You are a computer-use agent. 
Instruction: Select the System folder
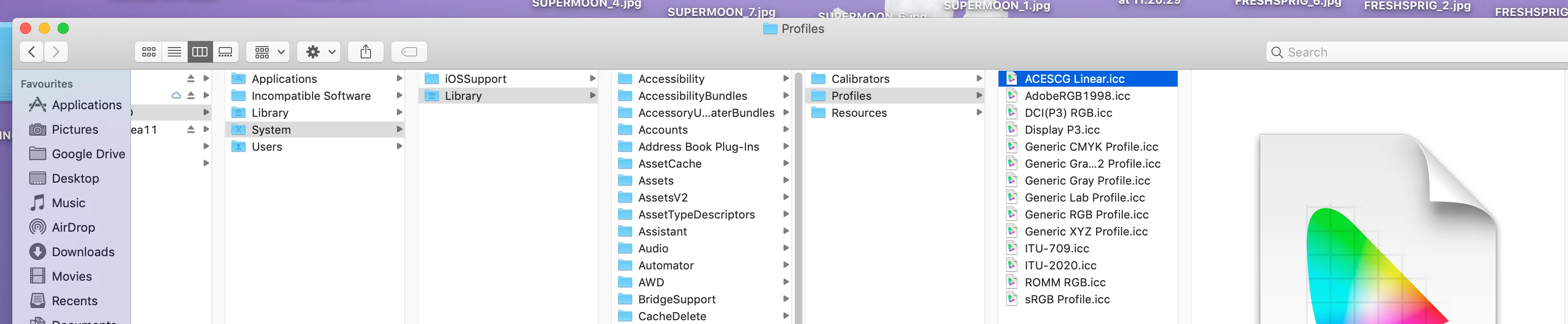click(315, 130)
